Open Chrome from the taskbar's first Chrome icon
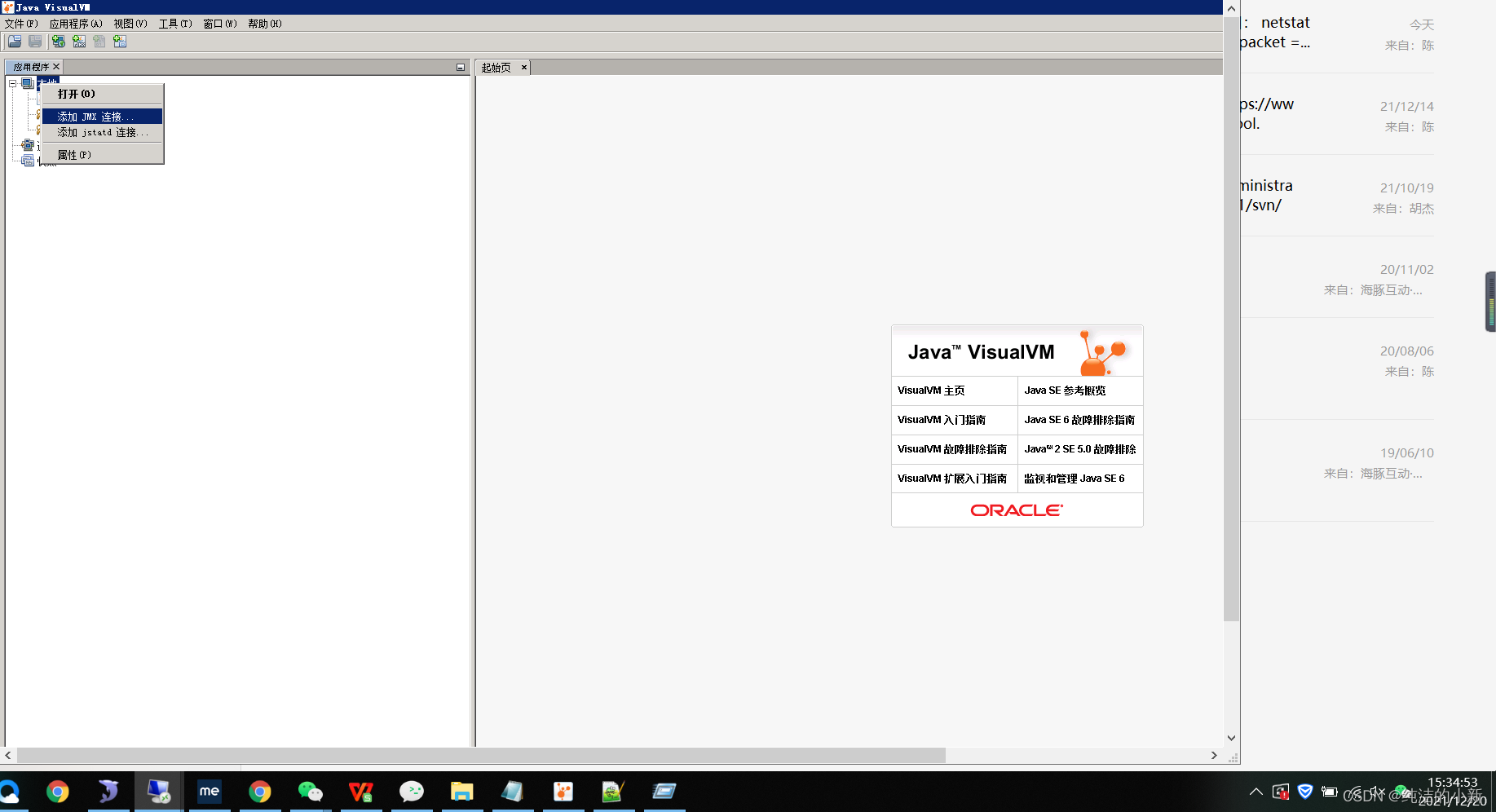This screenshot has height=812, width=1496. point(58,792)
